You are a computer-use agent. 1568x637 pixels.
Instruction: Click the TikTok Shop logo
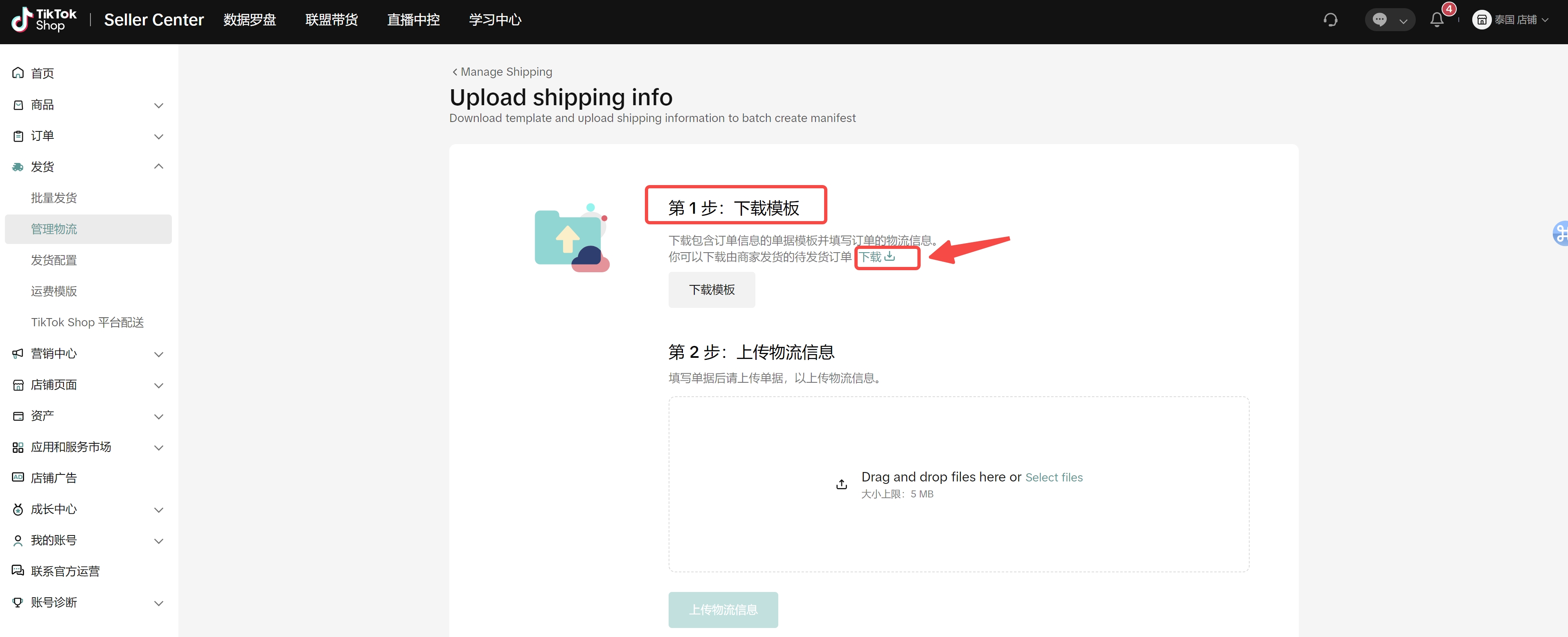pos(45,20)
